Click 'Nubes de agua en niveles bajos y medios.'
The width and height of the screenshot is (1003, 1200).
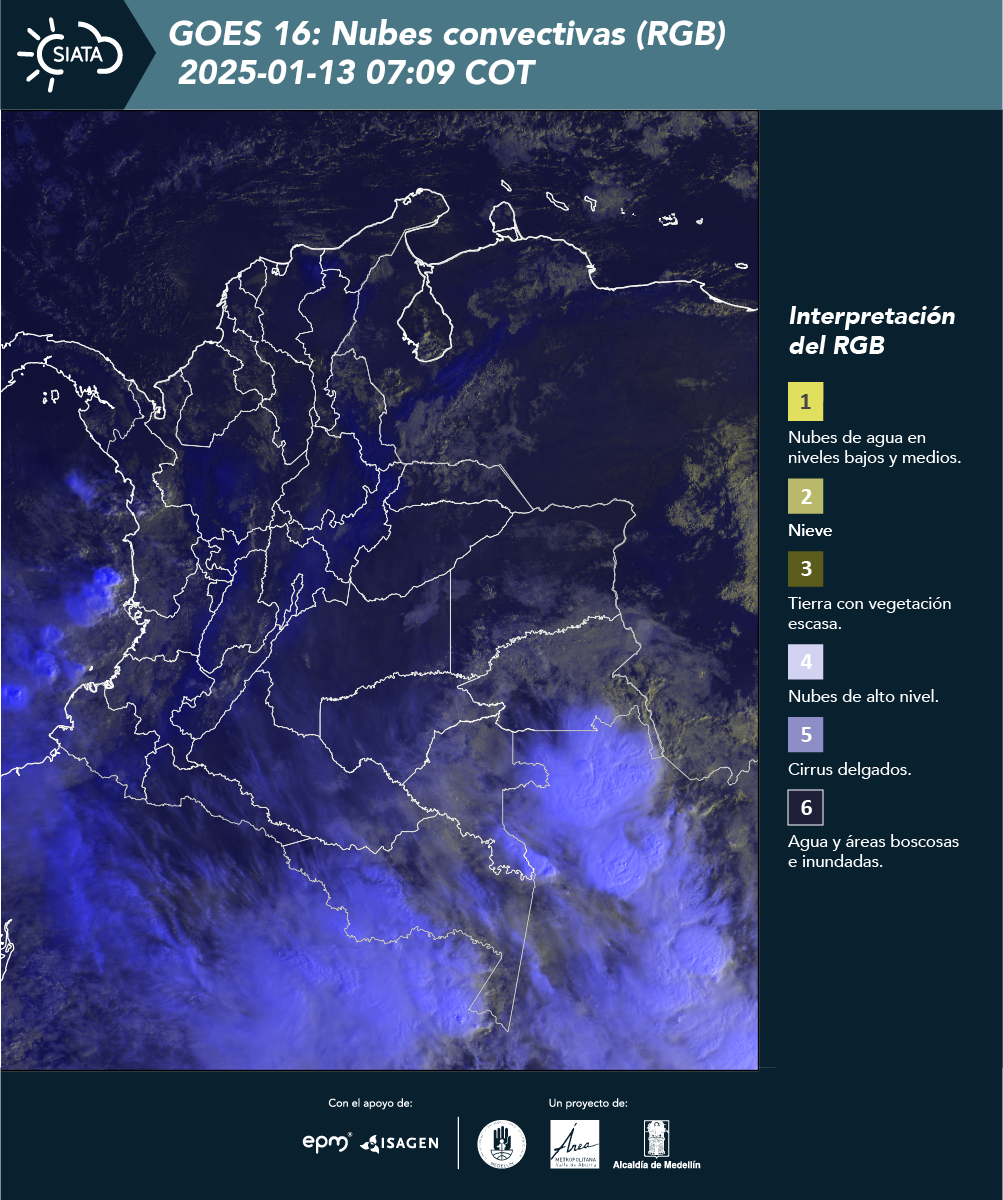click(x=874, y=448)
